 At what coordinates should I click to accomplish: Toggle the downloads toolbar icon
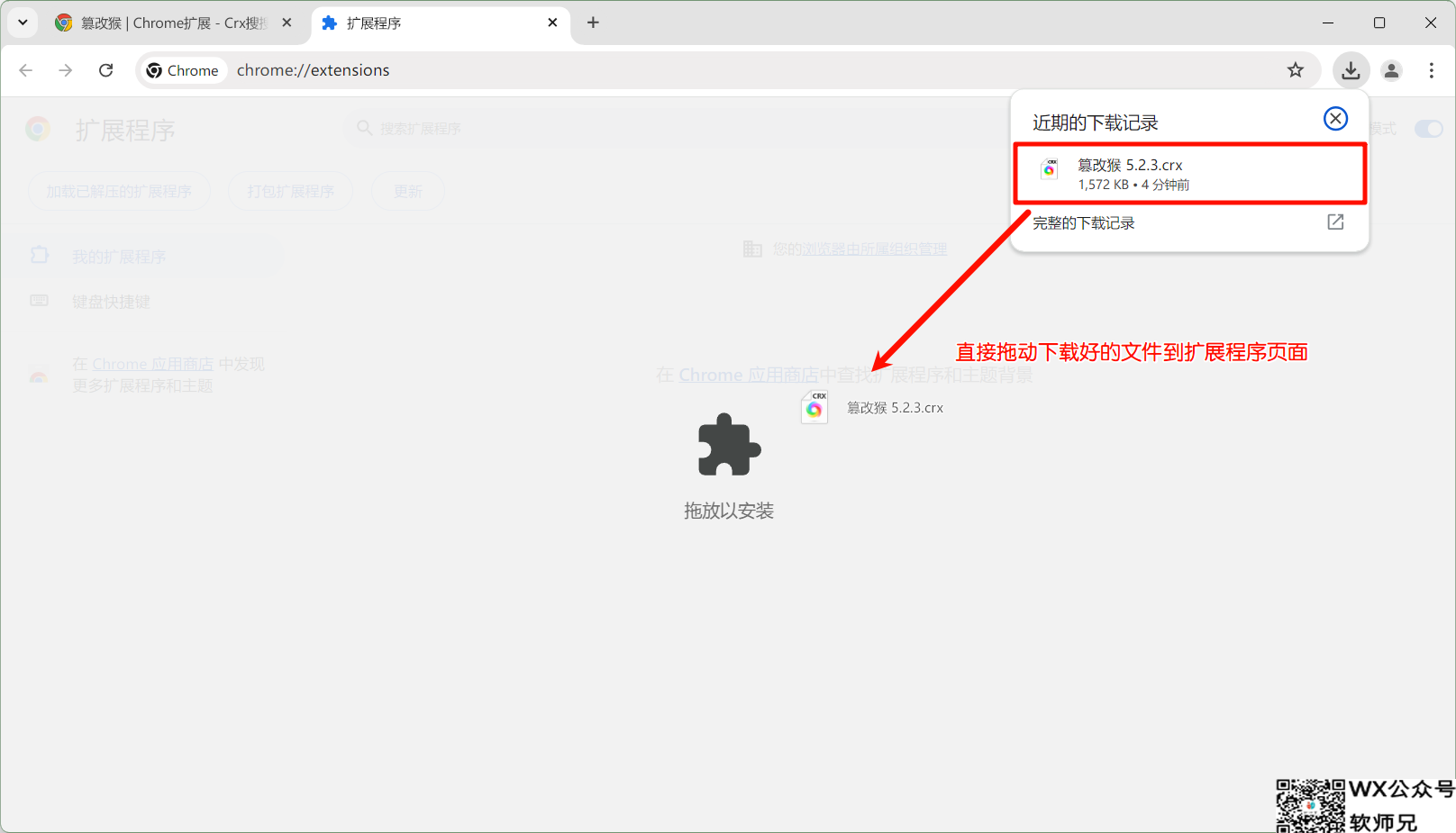[1351, 70]
